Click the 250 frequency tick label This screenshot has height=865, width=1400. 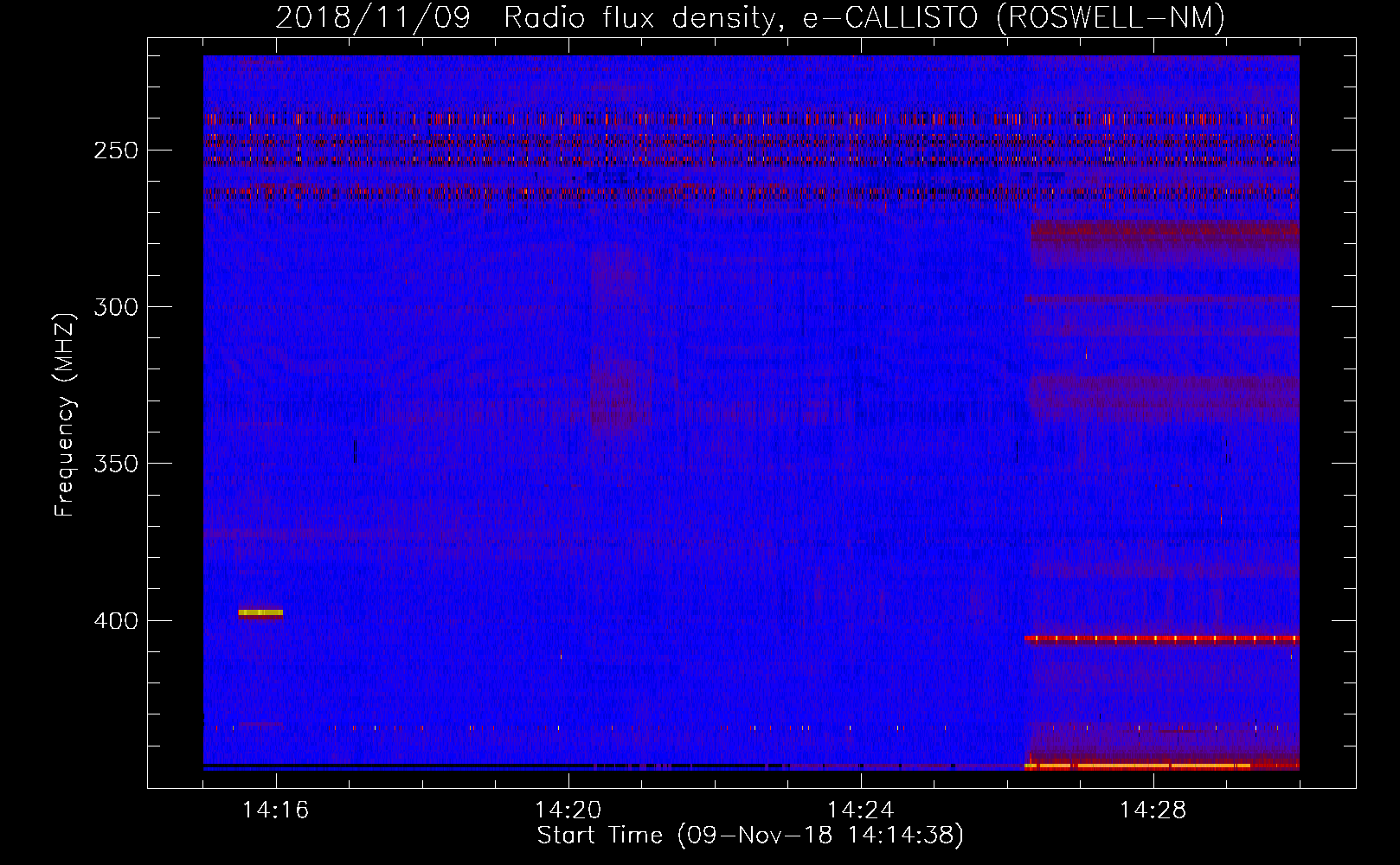(x=116, y=151)
